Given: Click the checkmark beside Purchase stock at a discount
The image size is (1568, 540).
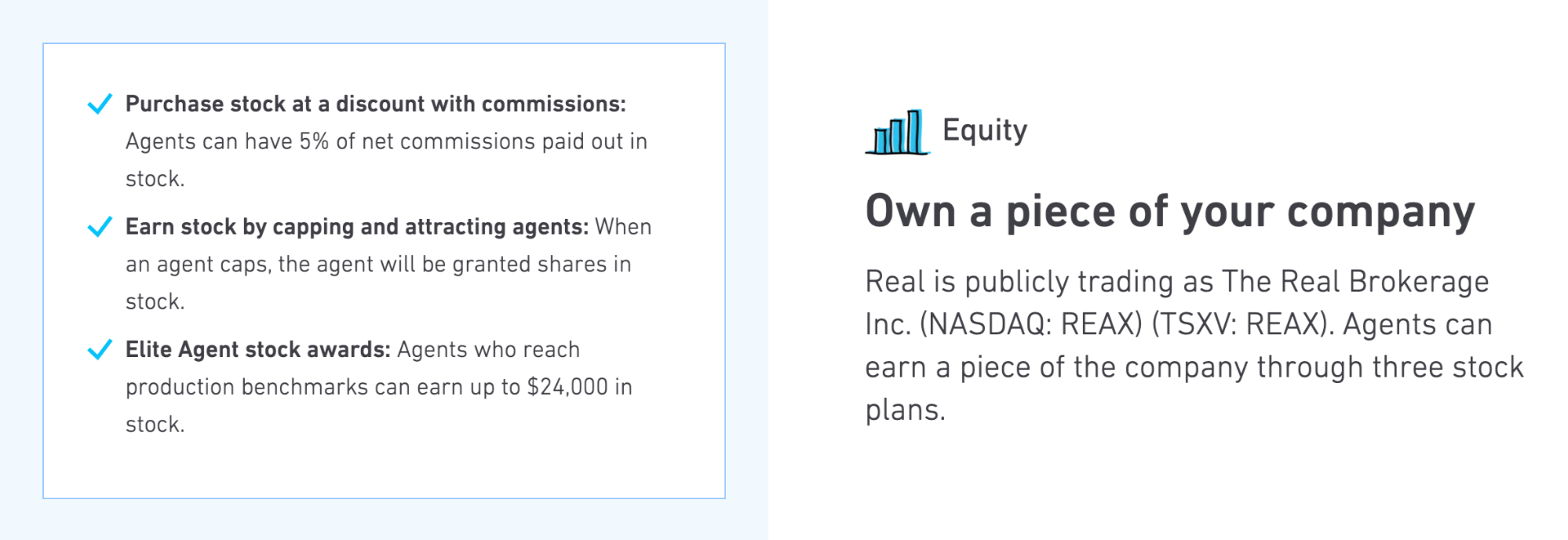Looking at the screenshot, I should coord(100,104).
